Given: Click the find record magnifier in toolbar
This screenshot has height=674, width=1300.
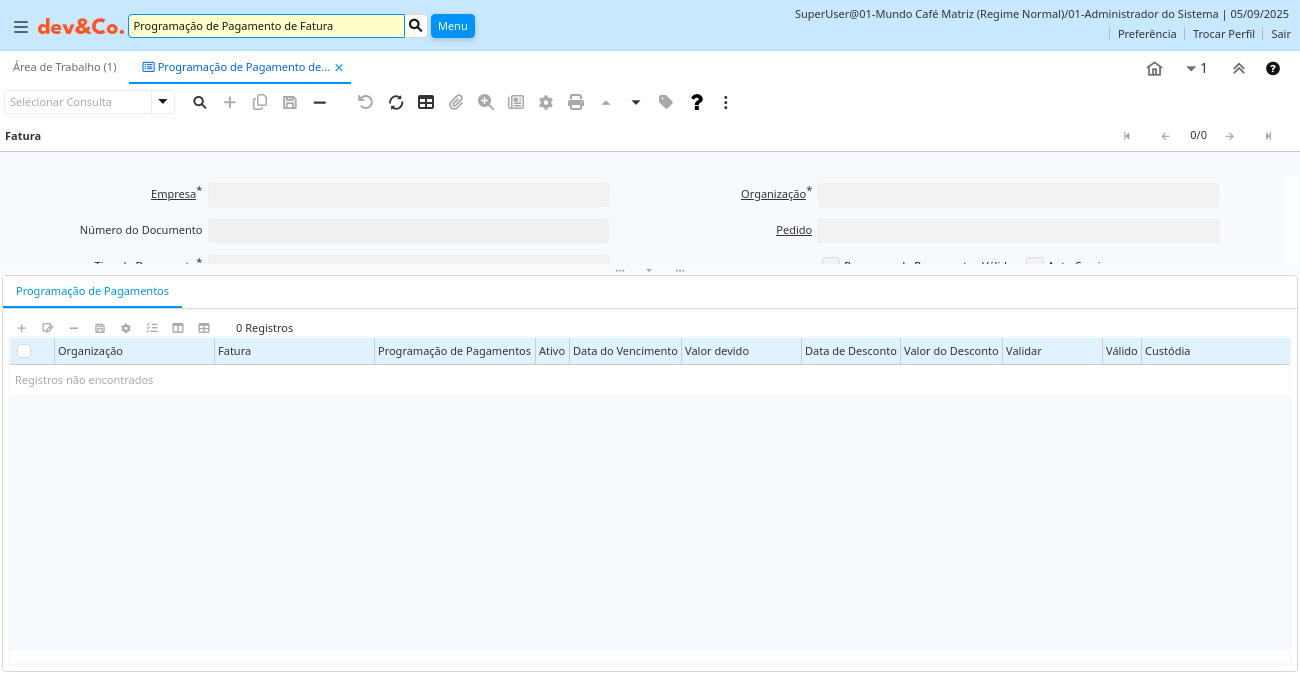Looking at the screenshot, I should [200, 102].
